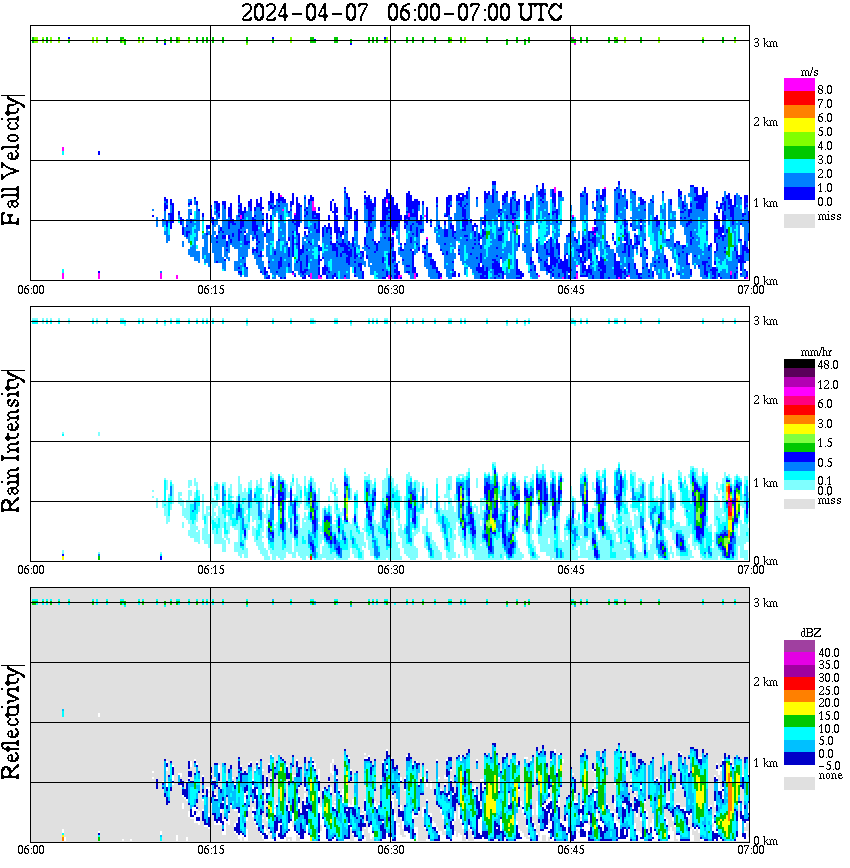Image resolution: width=850 pixels, height=868 pixels.
Task: Click the 2024-04-07 06:00-07:00 UTC title
Action: pos(402,13)
